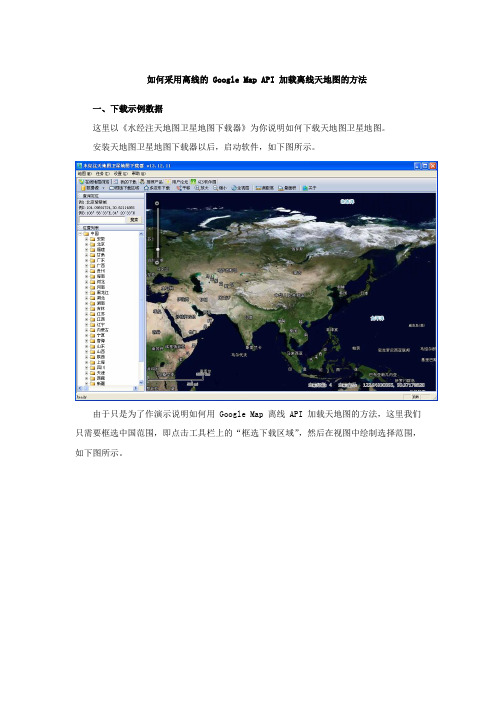
Task: Show the full globe with 全球图
Action: click(240, 188)
